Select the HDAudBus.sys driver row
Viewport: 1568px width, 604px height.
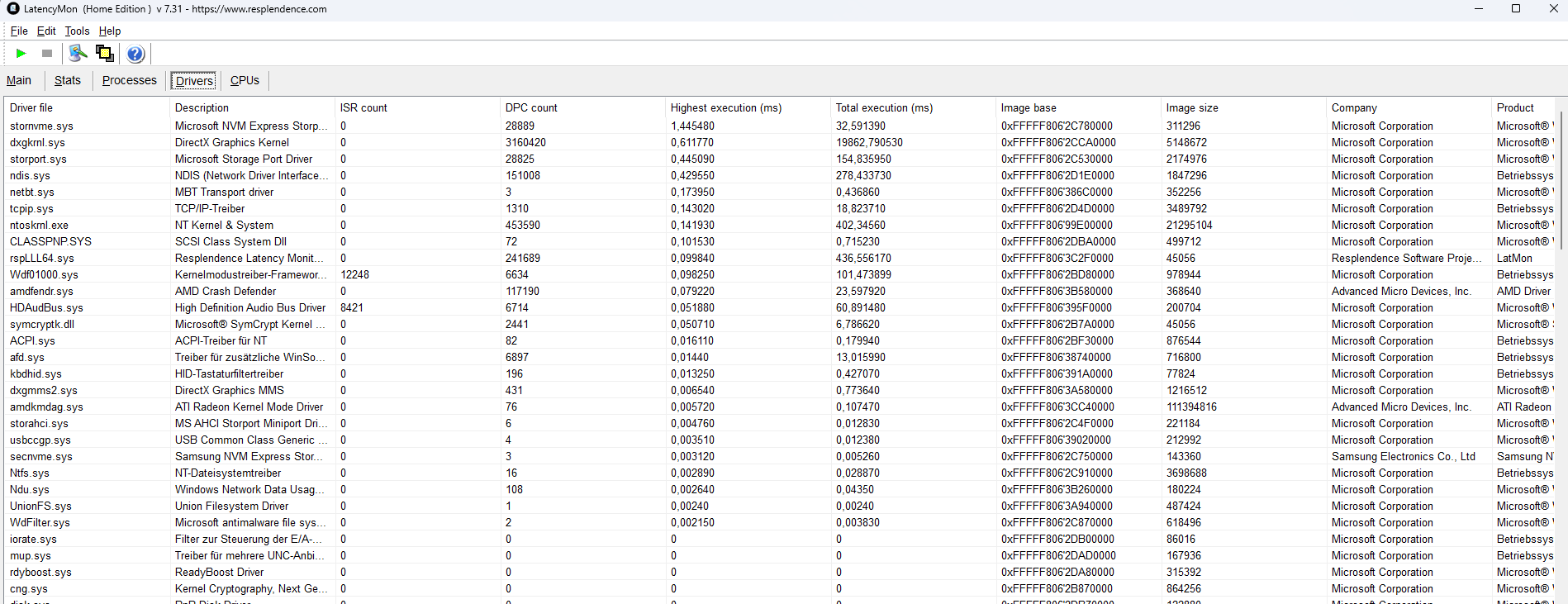781,307
